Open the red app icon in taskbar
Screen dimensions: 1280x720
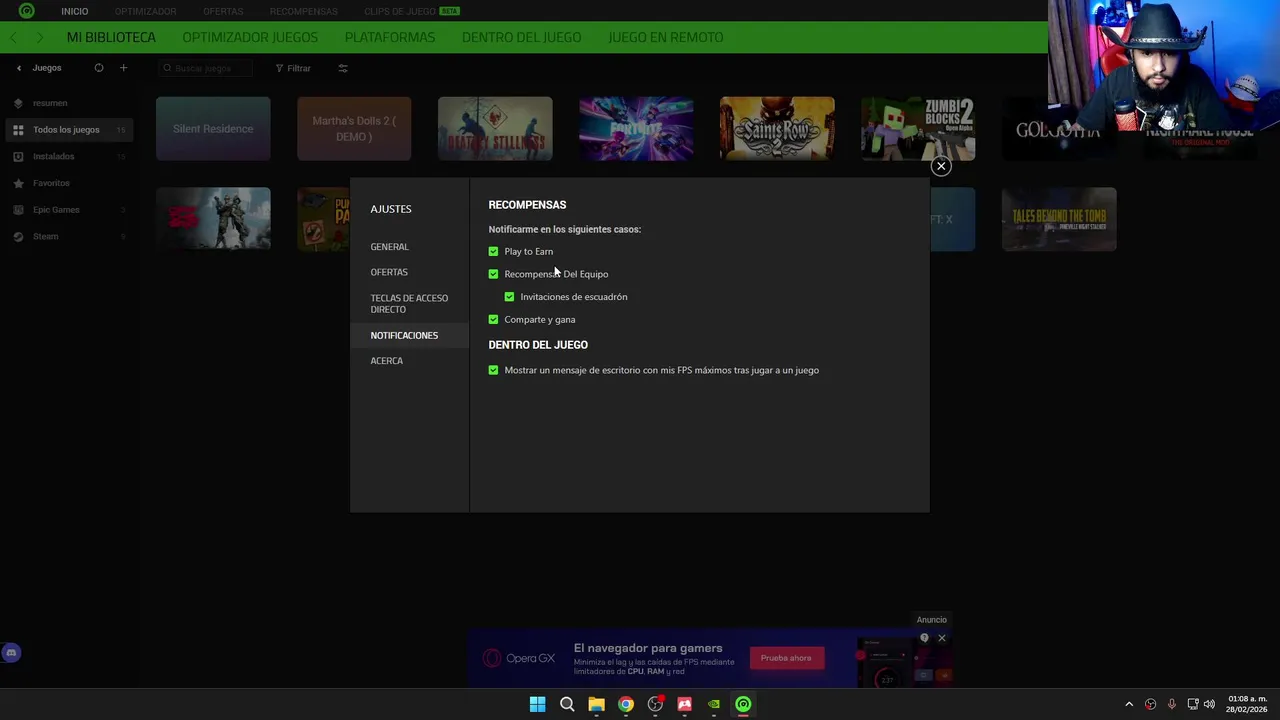(x=684, y=704)
